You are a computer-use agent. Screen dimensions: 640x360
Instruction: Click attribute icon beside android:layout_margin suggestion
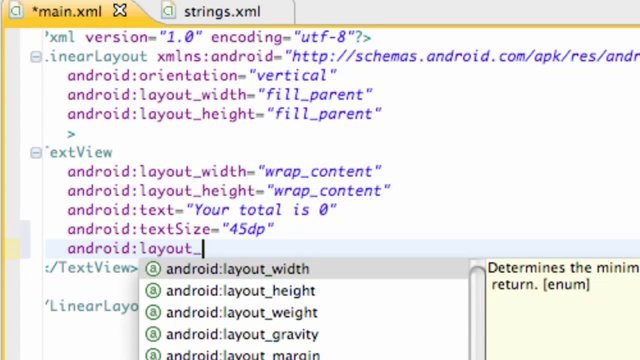(x=153, y=354)
